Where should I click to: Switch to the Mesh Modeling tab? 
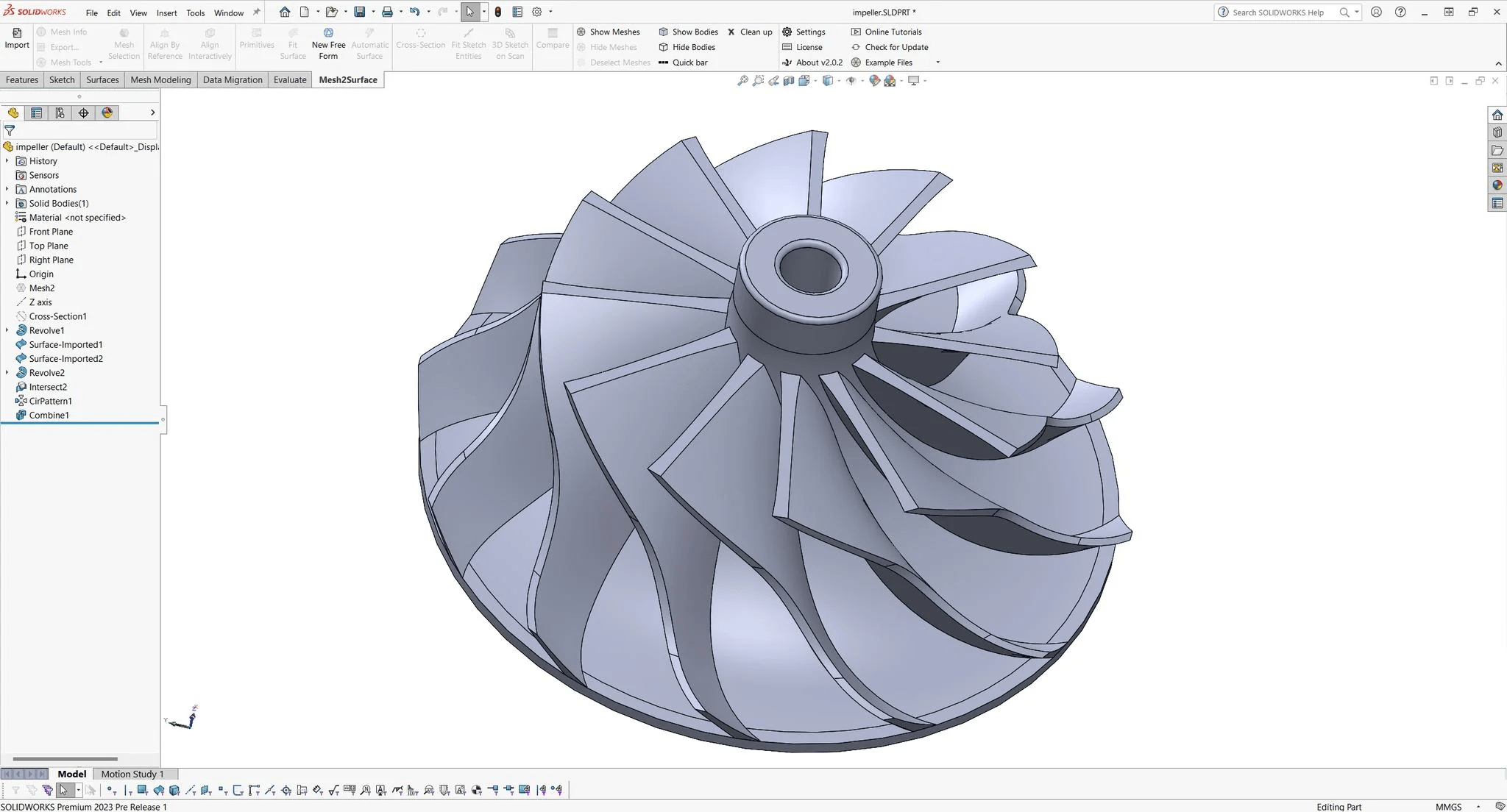click(160, 79)
